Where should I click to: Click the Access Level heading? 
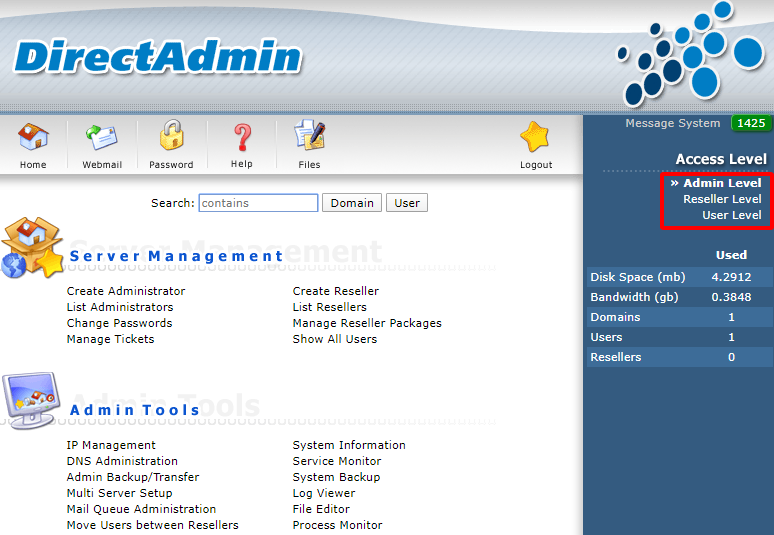[x=721, y=159]
